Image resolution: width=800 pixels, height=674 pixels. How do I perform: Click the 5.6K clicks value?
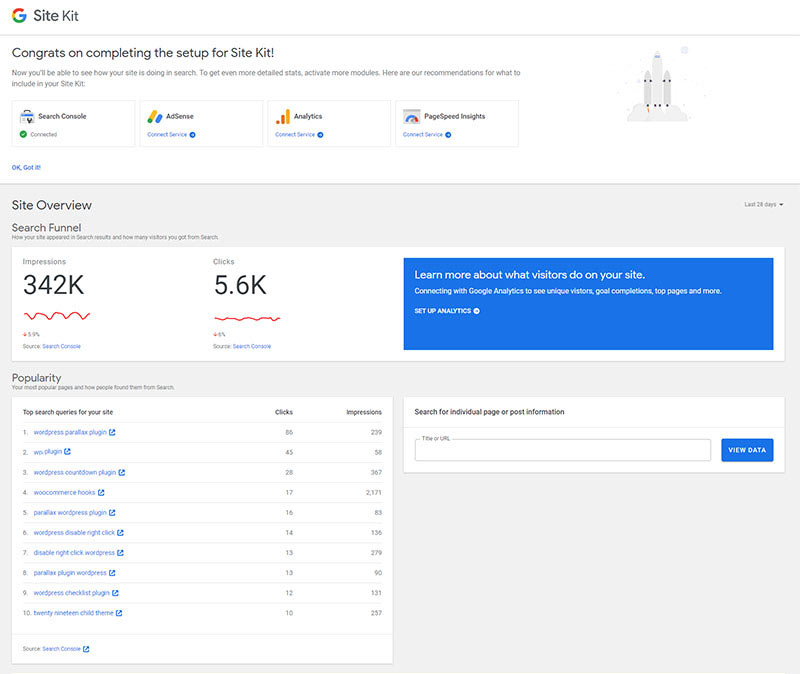[x=240, y=285]
